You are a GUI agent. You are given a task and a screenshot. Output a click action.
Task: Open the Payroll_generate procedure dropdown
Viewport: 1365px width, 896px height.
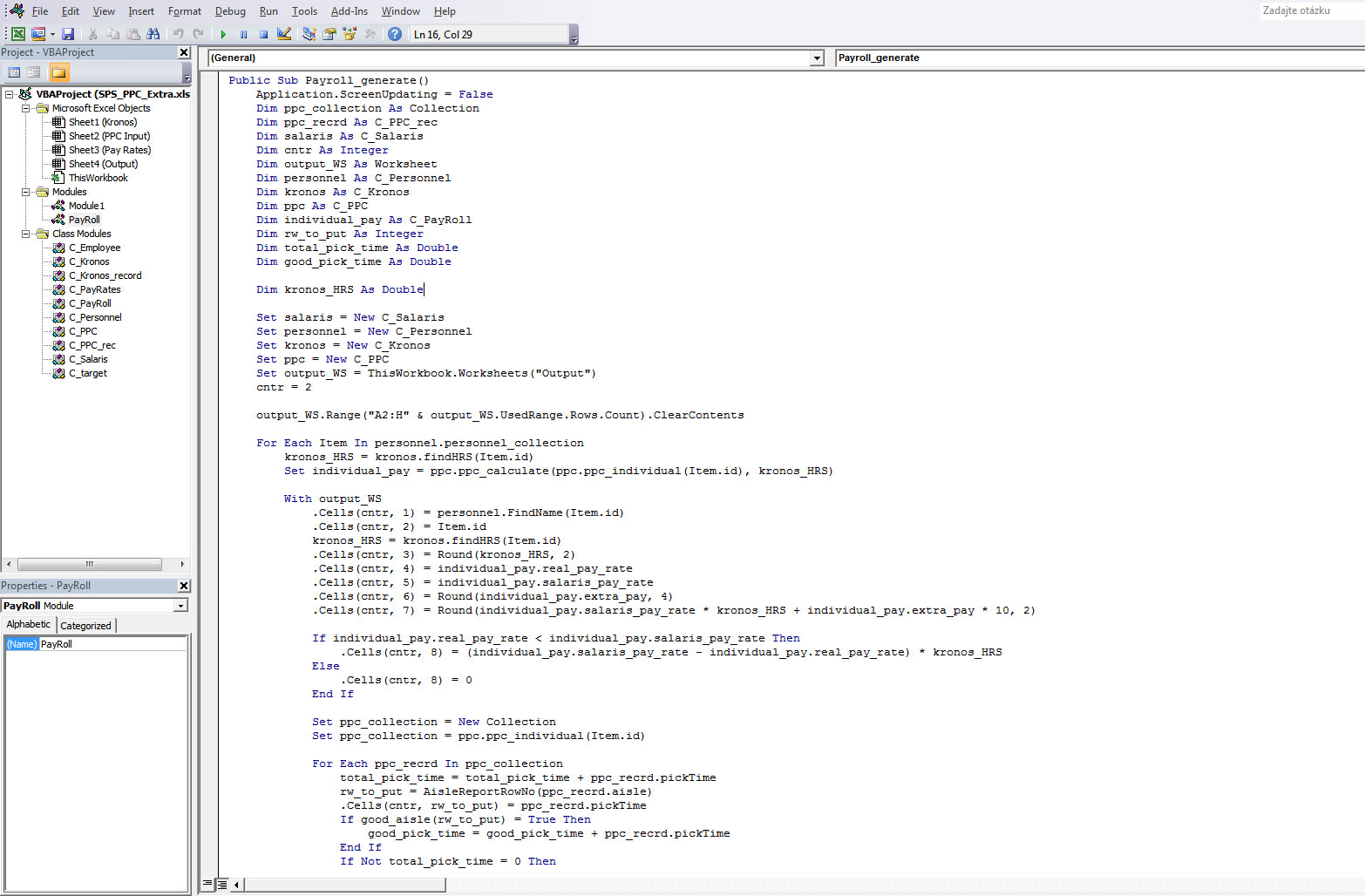(x=1099, y=58)
